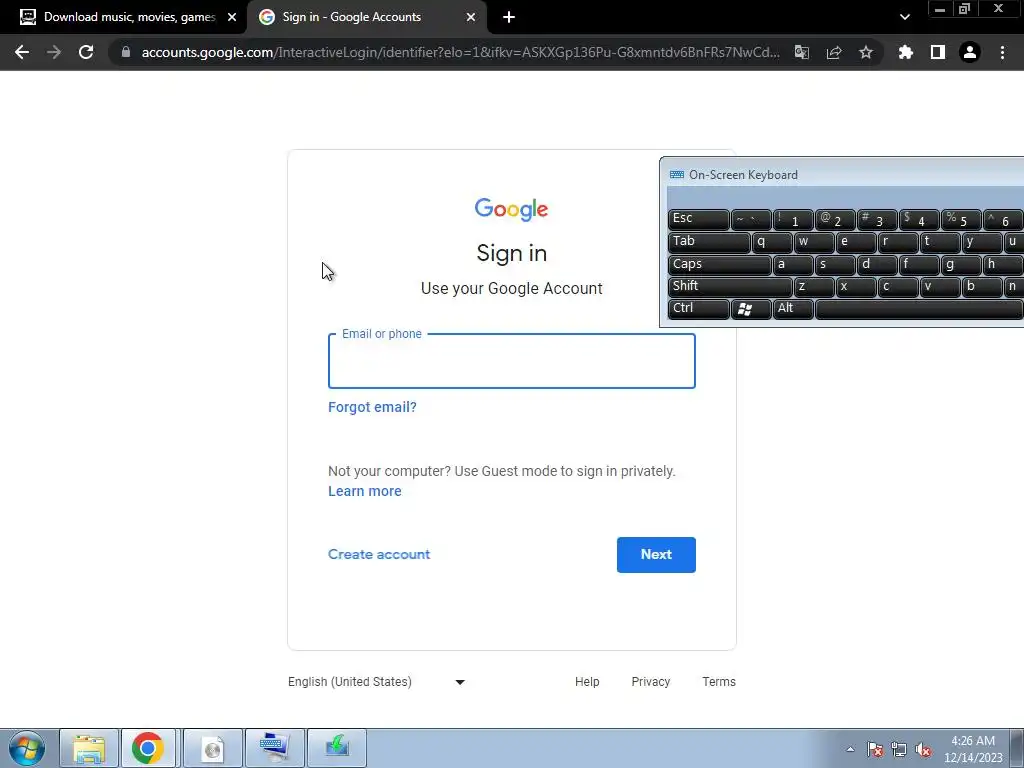Screen dimensions: 1024x768
Task: Tap Windows logo key on On-Screen Keyboard
Action: [750, 309]
